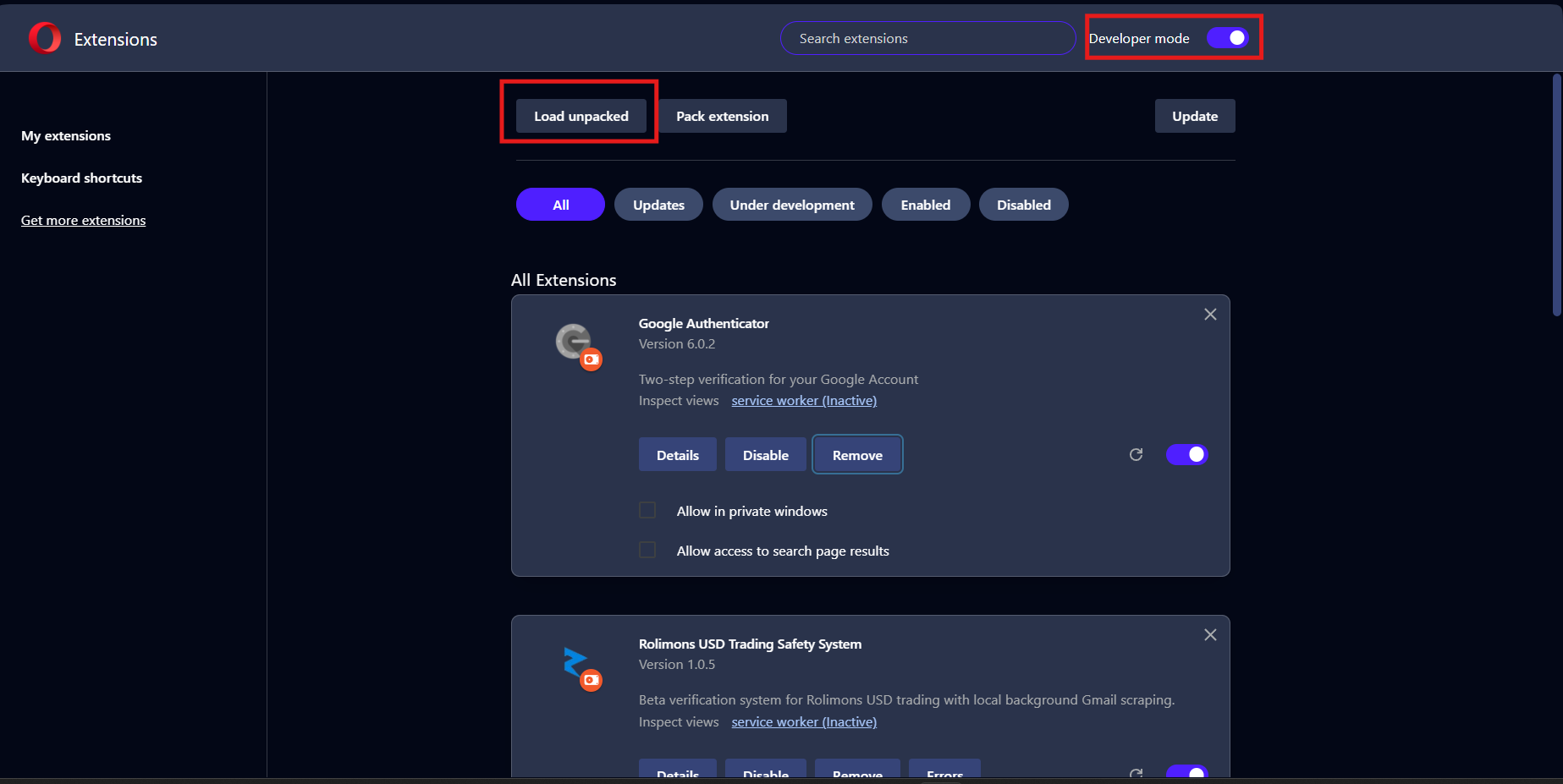Click the All Extensions heading
Viewport: 1563px width, 784px height.
pos(564,280)
